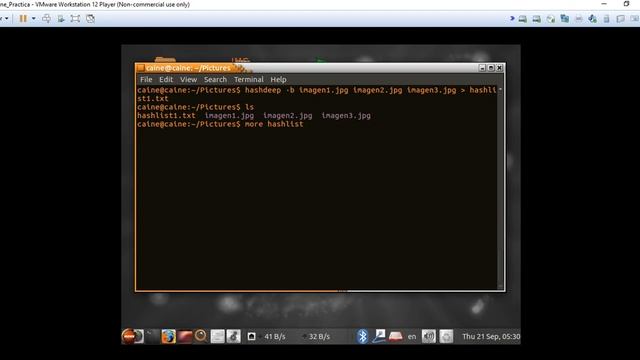Click the sound card device icon

592,19
